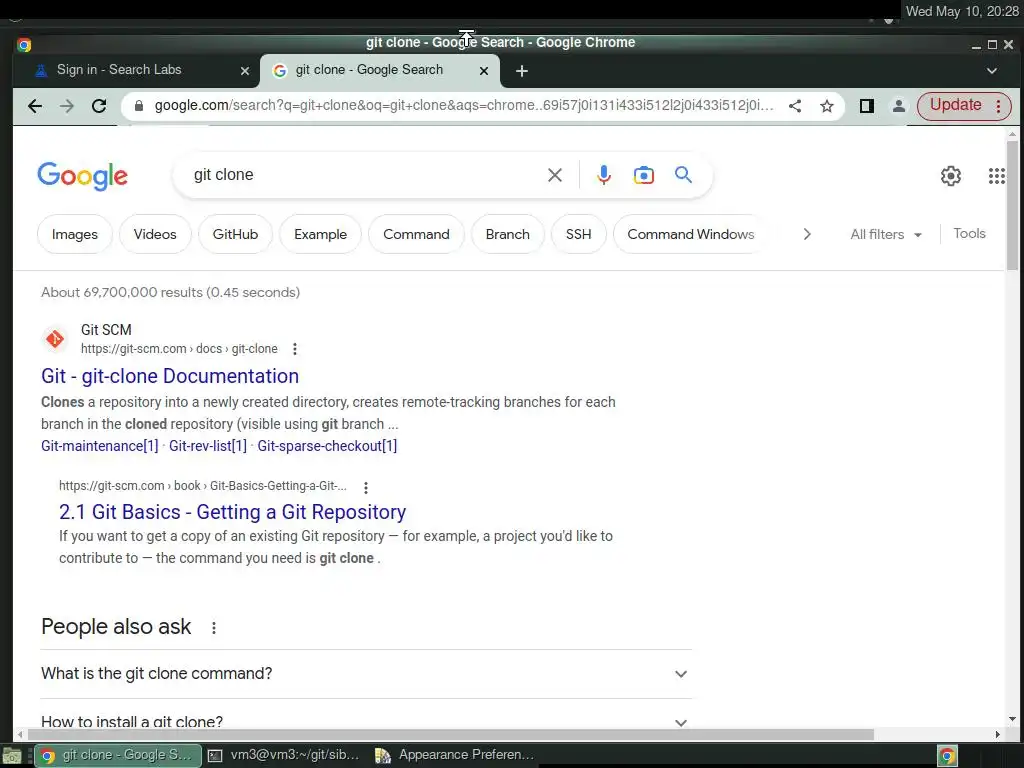Open Git-sparse-checkout[1] sublink
The image size is (1024, 768).
[x=327, y=446]
